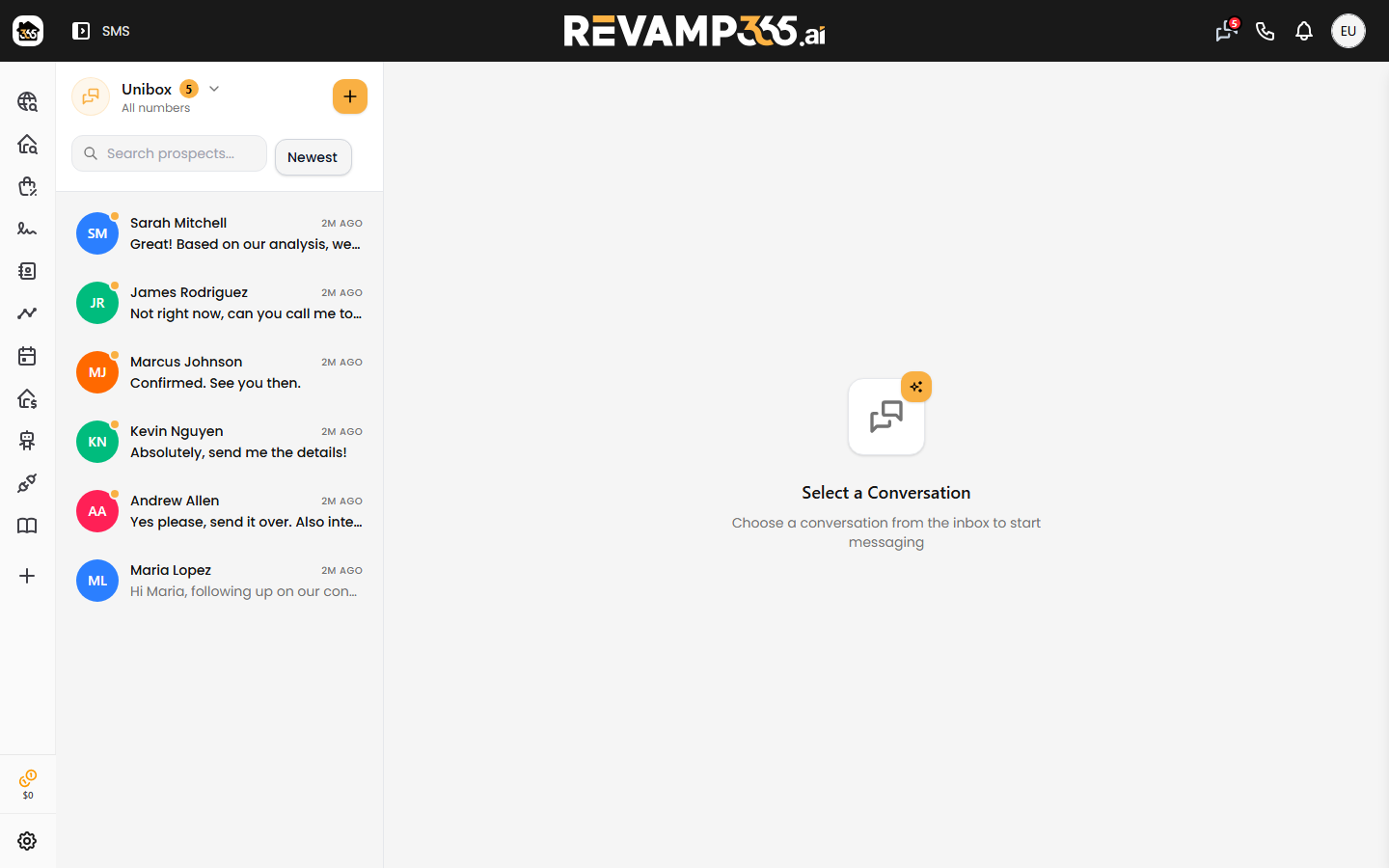Open the plug integrations icon
Screen dimensions: 1389x868
27,483
